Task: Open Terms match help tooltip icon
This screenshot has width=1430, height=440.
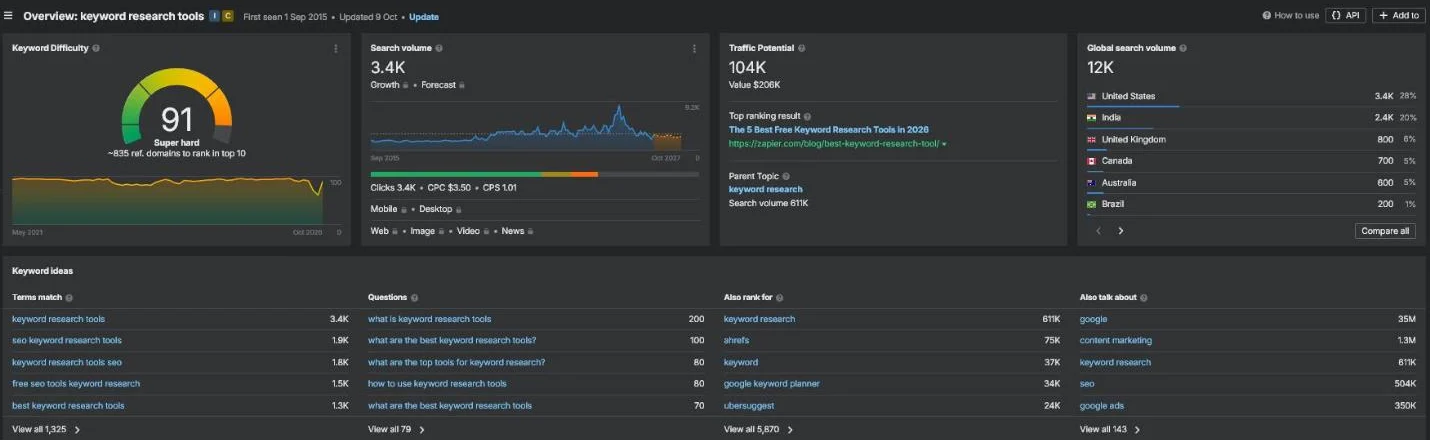Action: coord(69,298)
